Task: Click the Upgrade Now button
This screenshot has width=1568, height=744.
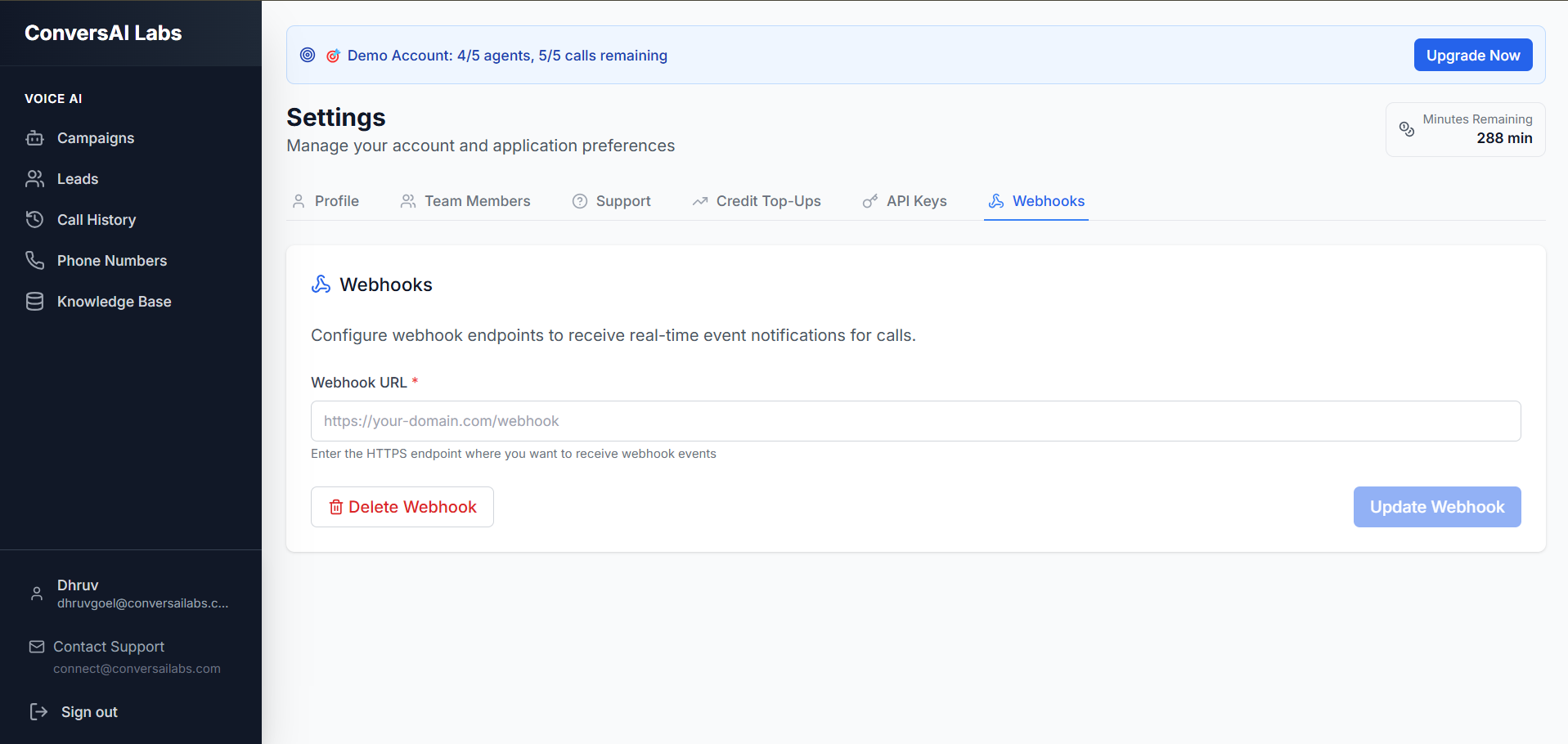Action: [1473, 55]
